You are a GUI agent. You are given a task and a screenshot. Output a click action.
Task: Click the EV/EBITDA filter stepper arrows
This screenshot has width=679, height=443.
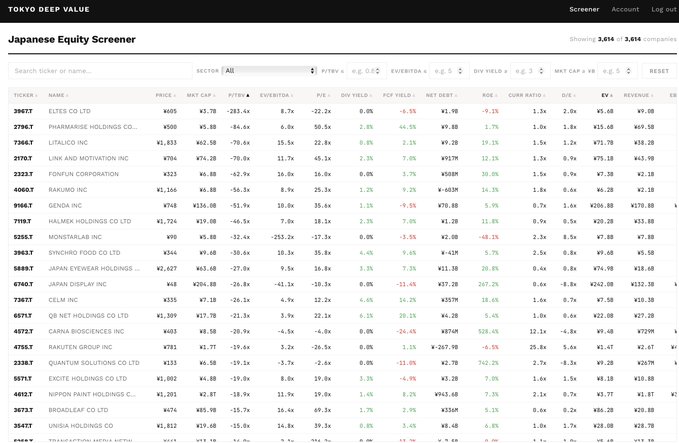pos(460,71)
